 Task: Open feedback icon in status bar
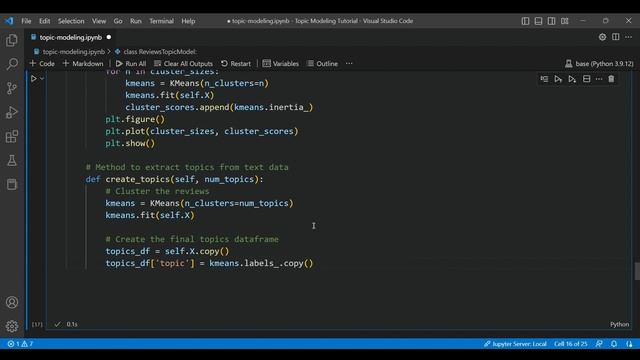[599, 344]
